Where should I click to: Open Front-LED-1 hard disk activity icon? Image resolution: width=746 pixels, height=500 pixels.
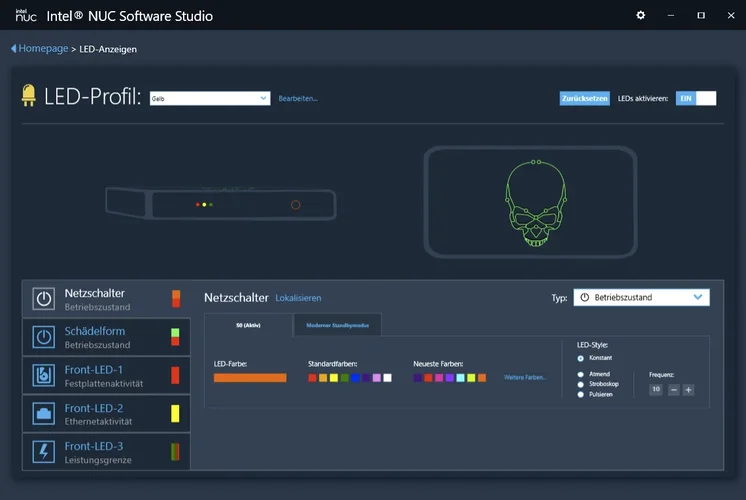point(44,375)
